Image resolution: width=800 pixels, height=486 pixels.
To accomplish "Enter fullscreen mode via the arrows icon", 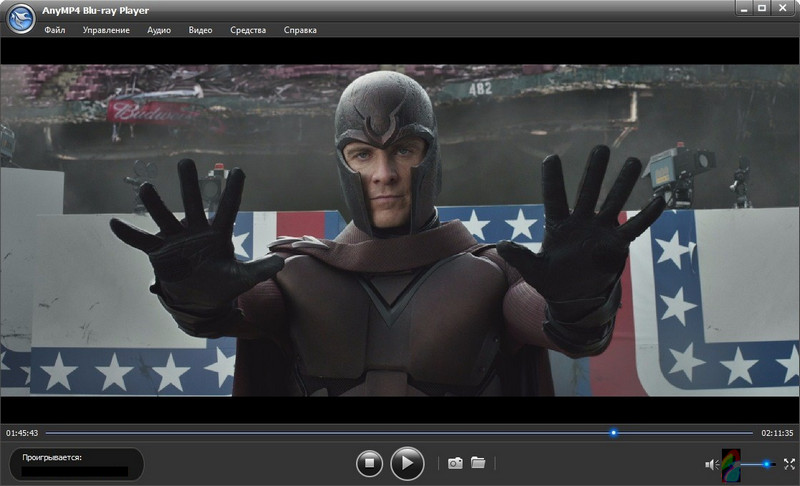I will 789,464.
